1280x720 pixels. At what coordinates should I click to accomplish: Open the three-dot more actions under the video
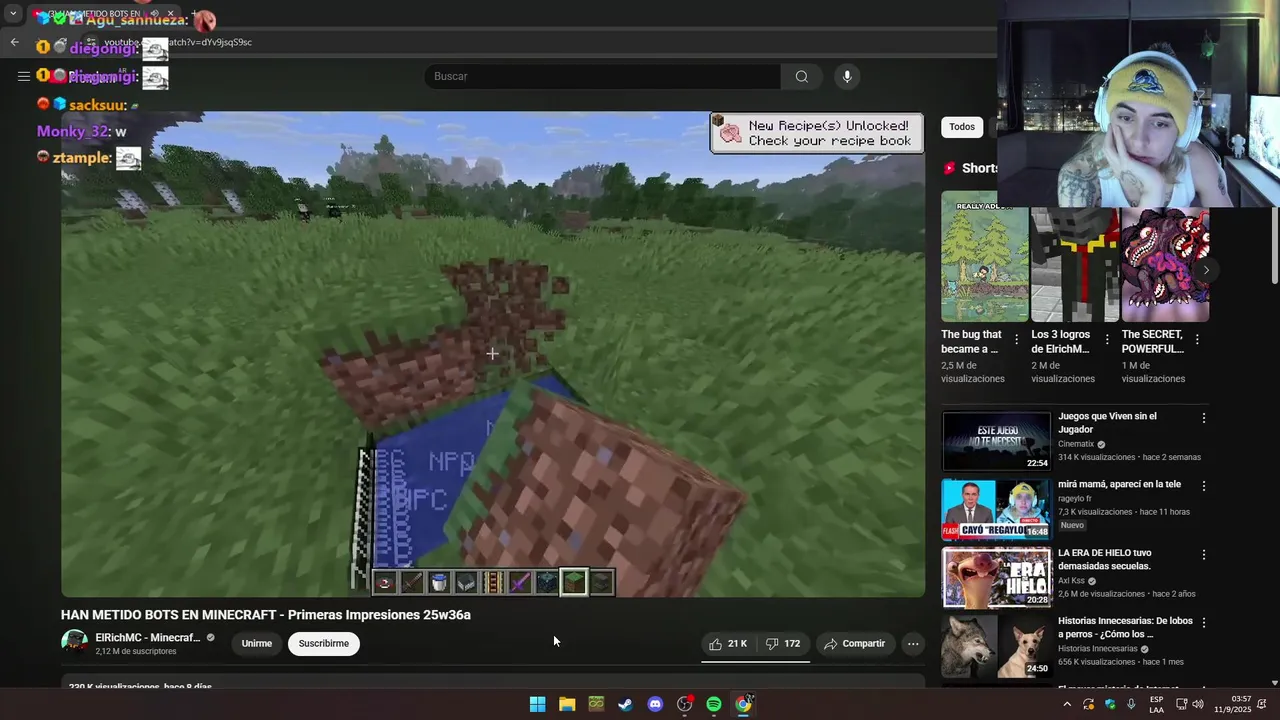point(913,644)
